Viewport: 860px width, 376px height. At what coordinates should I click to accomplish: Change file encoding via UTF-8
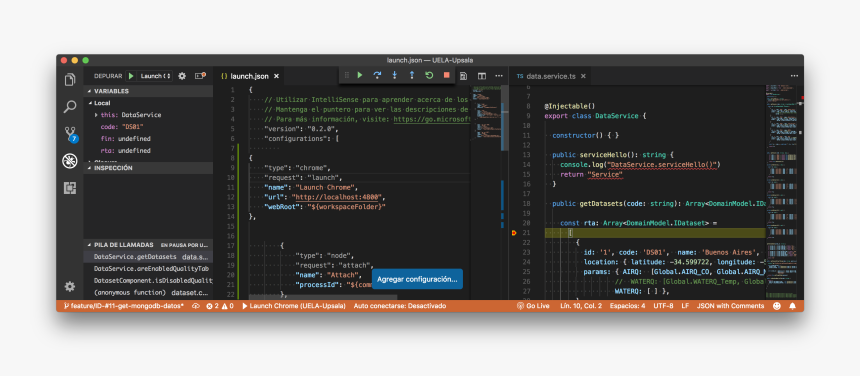pyautogui.click(x=663, y=306)
